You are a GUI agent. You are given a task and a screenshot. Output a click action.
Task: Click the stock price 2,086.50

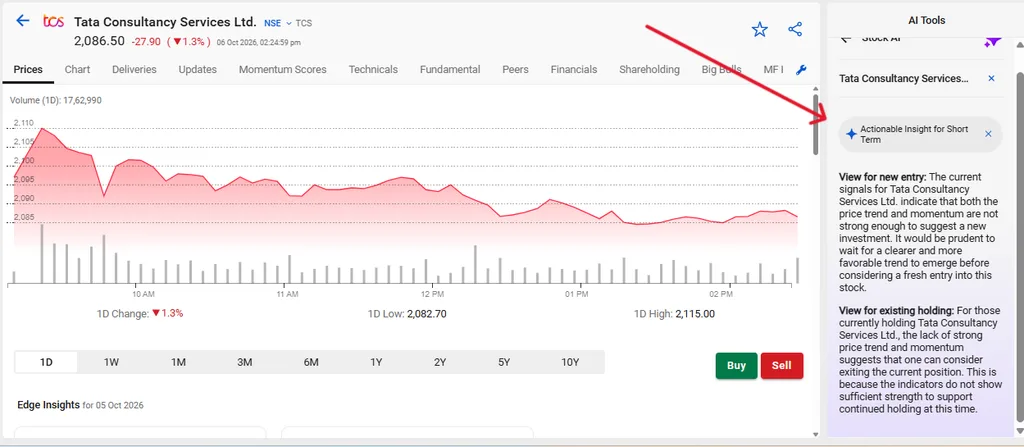click(x=99, y=41)
